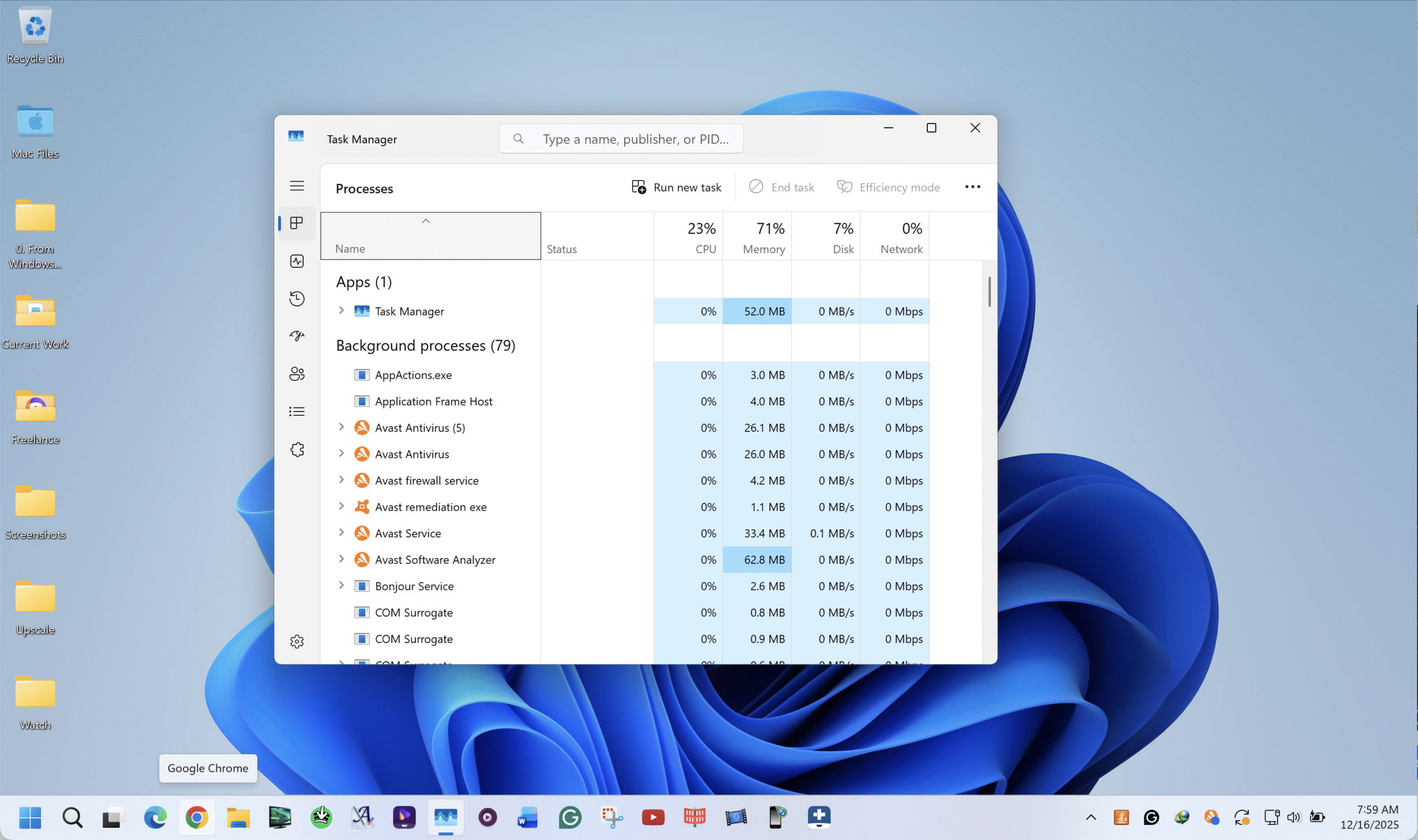Image resolution: width=1418 pixels, height=840 pixels.
Task: Expand Avast Software Analyzer row
Action: 341,559
